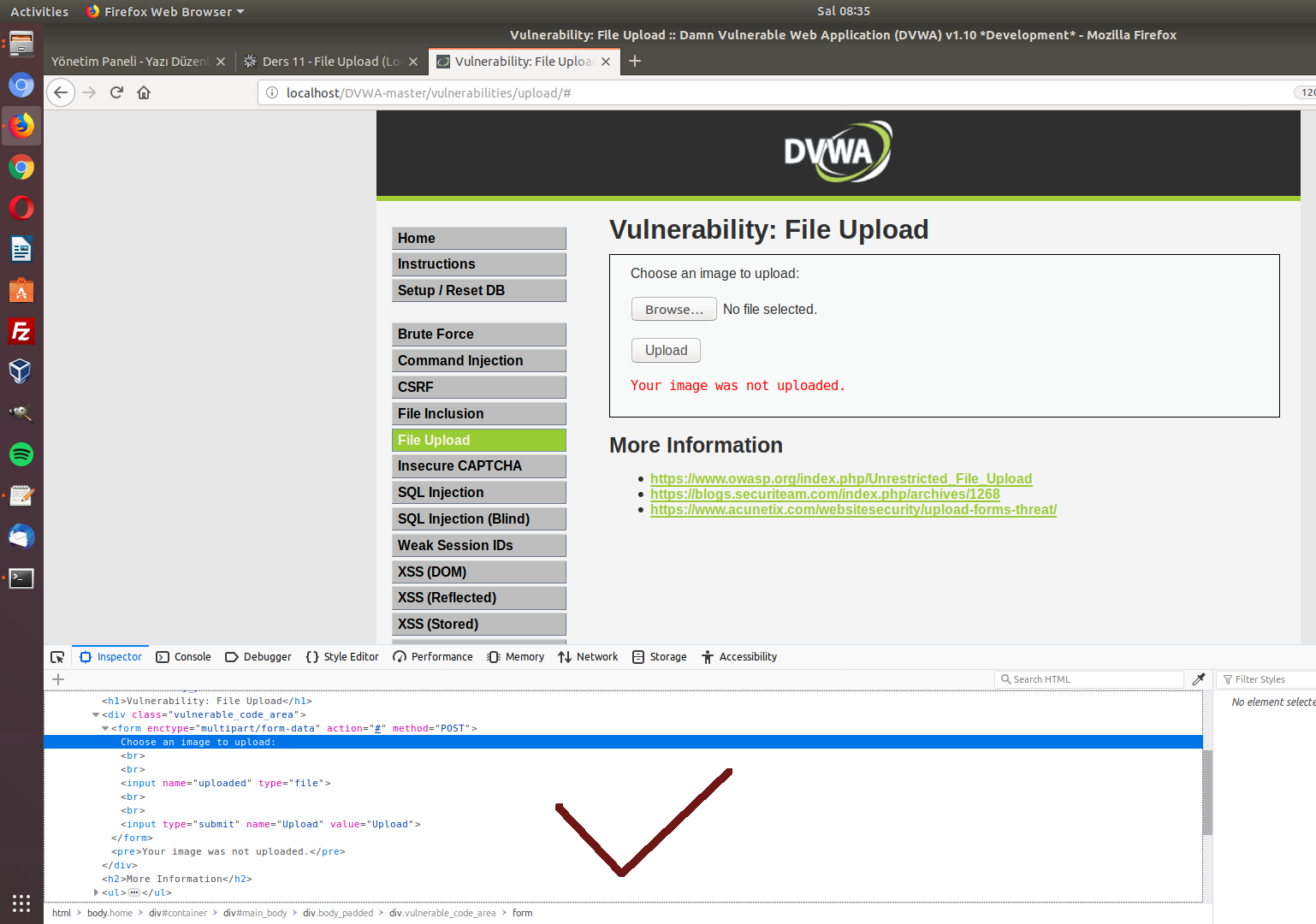This screenshot has width=1316, height=924.
Task: Launch Spotify from the dock
Action: pos(21,454)
